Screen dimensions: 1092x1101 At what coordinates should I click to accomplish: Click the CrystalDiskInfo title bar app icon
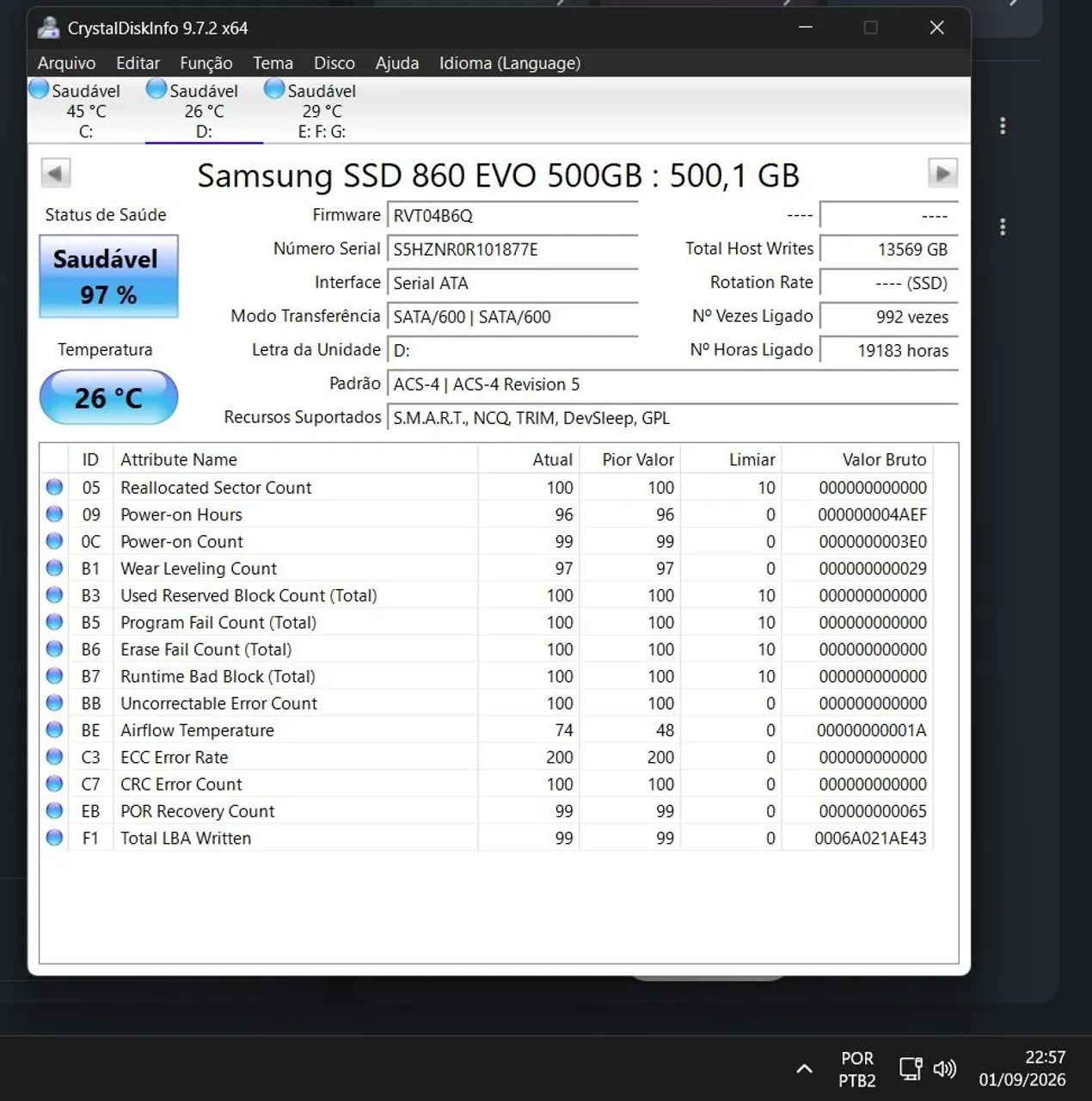click(x=48, y=28)
